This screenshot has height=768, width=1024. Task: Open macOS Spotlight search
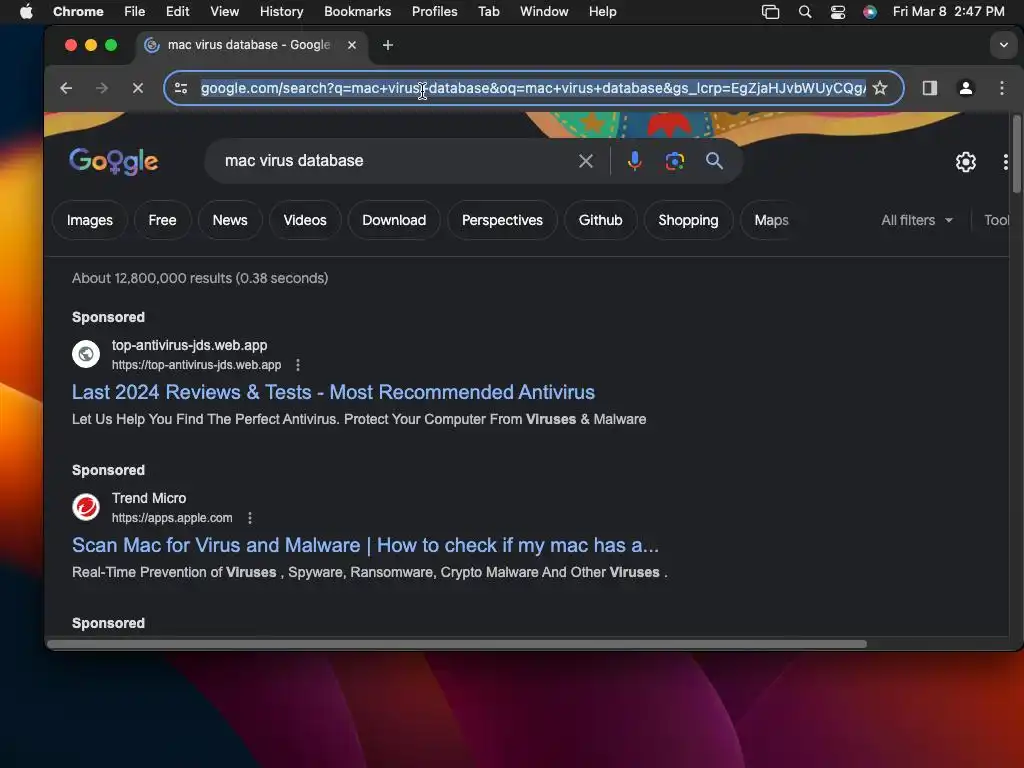click(805, 12)
